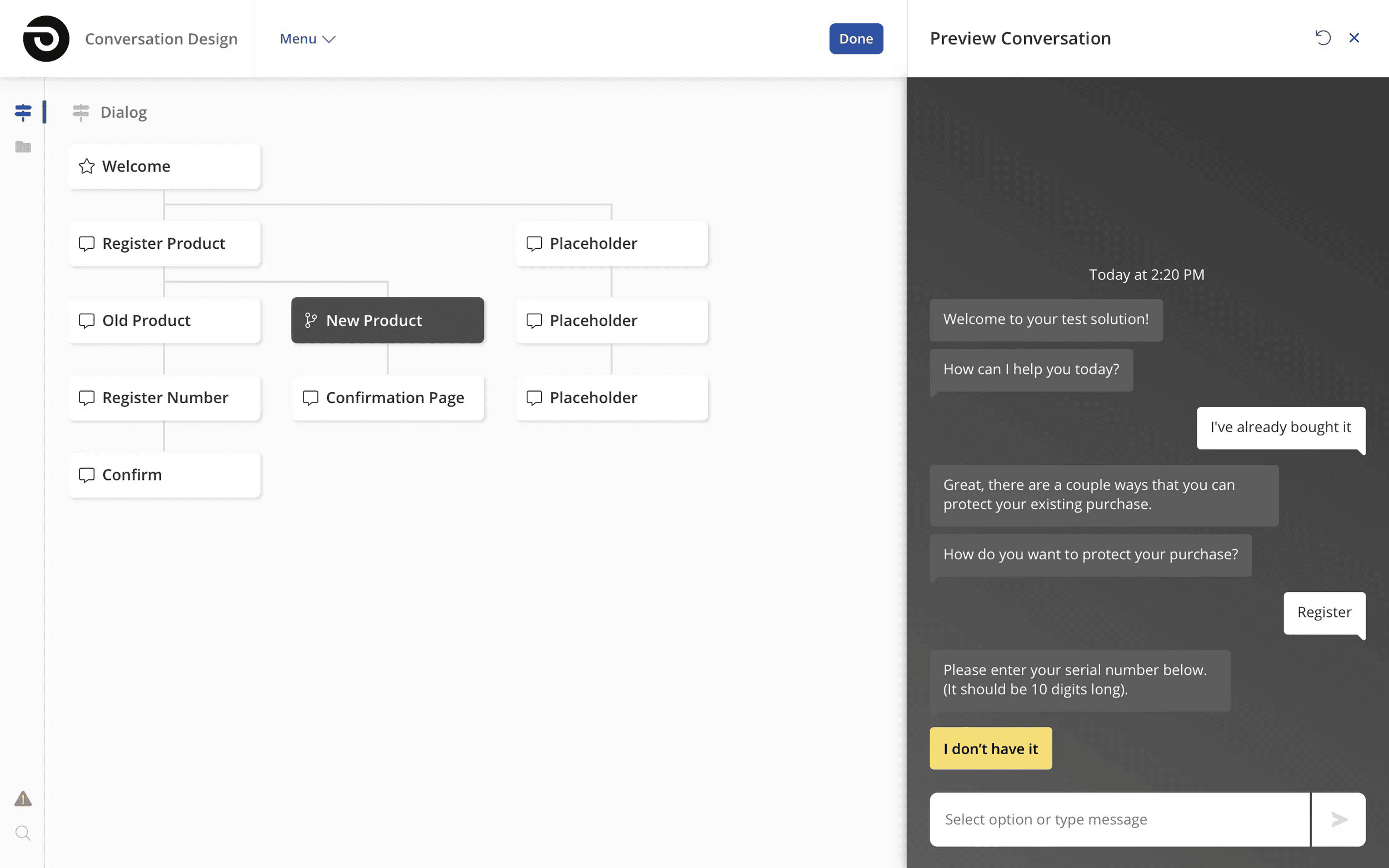
Task: Click the send arrow in chat input
Action: coord(1338,819)
